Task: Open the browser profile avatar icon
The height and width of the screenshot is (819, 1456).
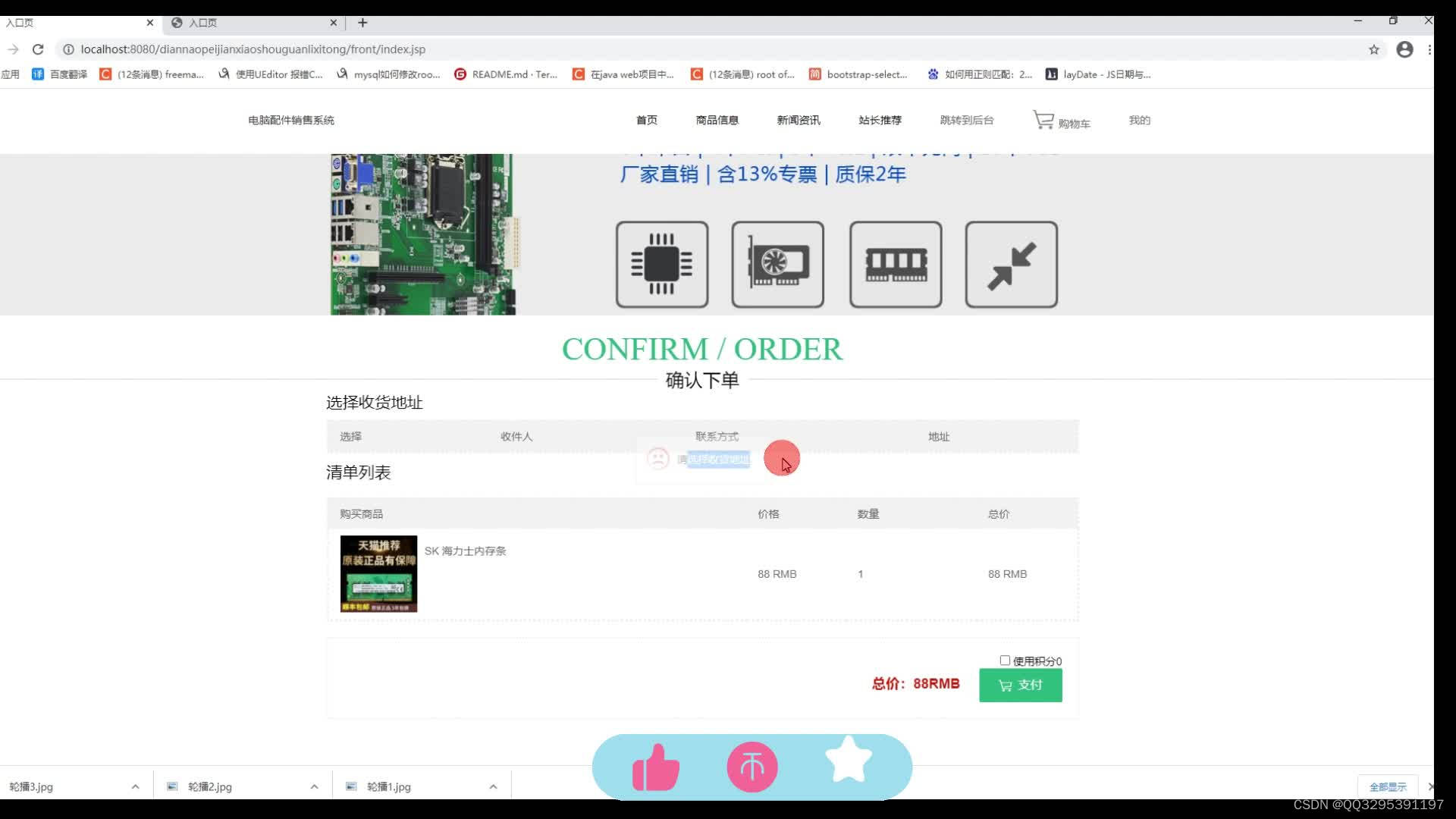Action: [x=1404, y=49]
